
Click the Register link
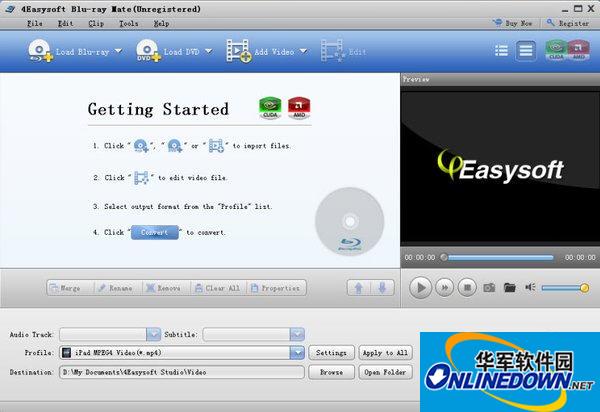tap(568, 23)
